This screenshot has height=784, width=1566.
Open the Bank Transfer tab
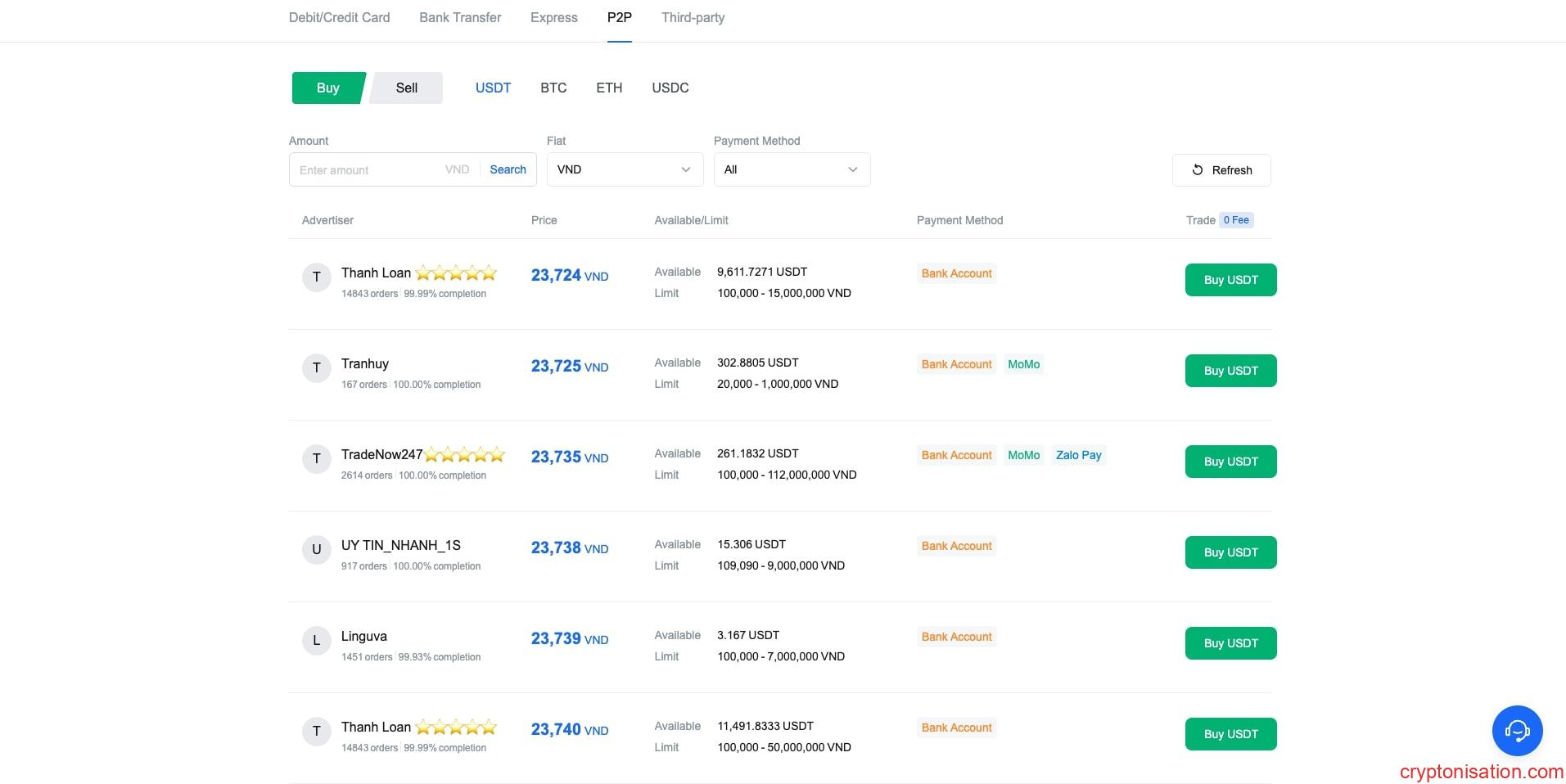[460, 18]
